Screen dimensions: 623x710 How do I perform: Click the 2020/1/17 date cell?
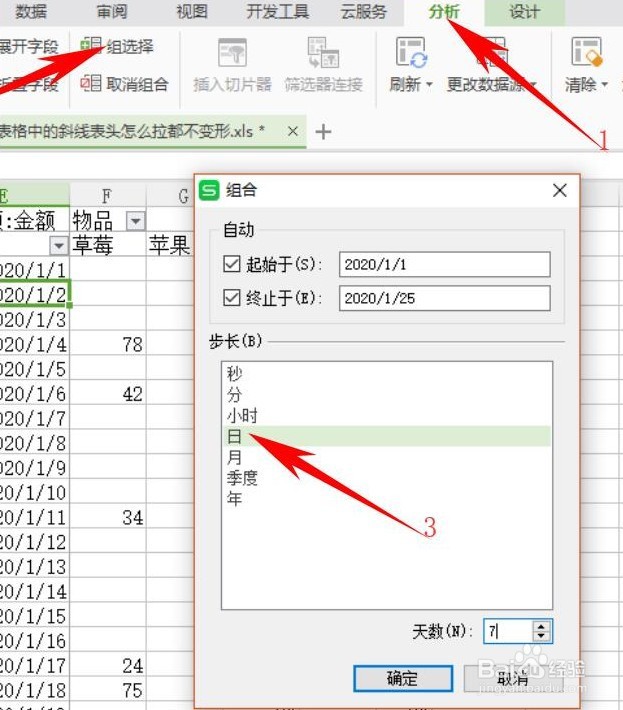(34, 666)
